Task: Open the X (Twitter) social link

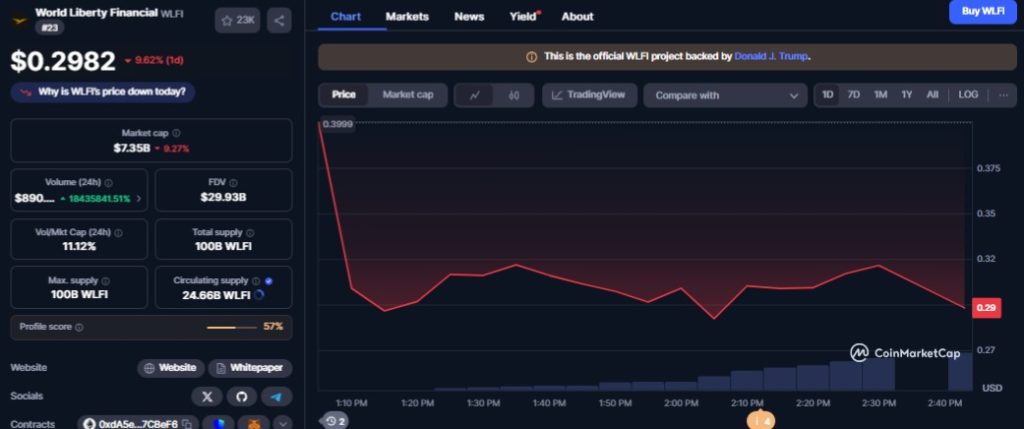Action: click(x=208, y=396)
